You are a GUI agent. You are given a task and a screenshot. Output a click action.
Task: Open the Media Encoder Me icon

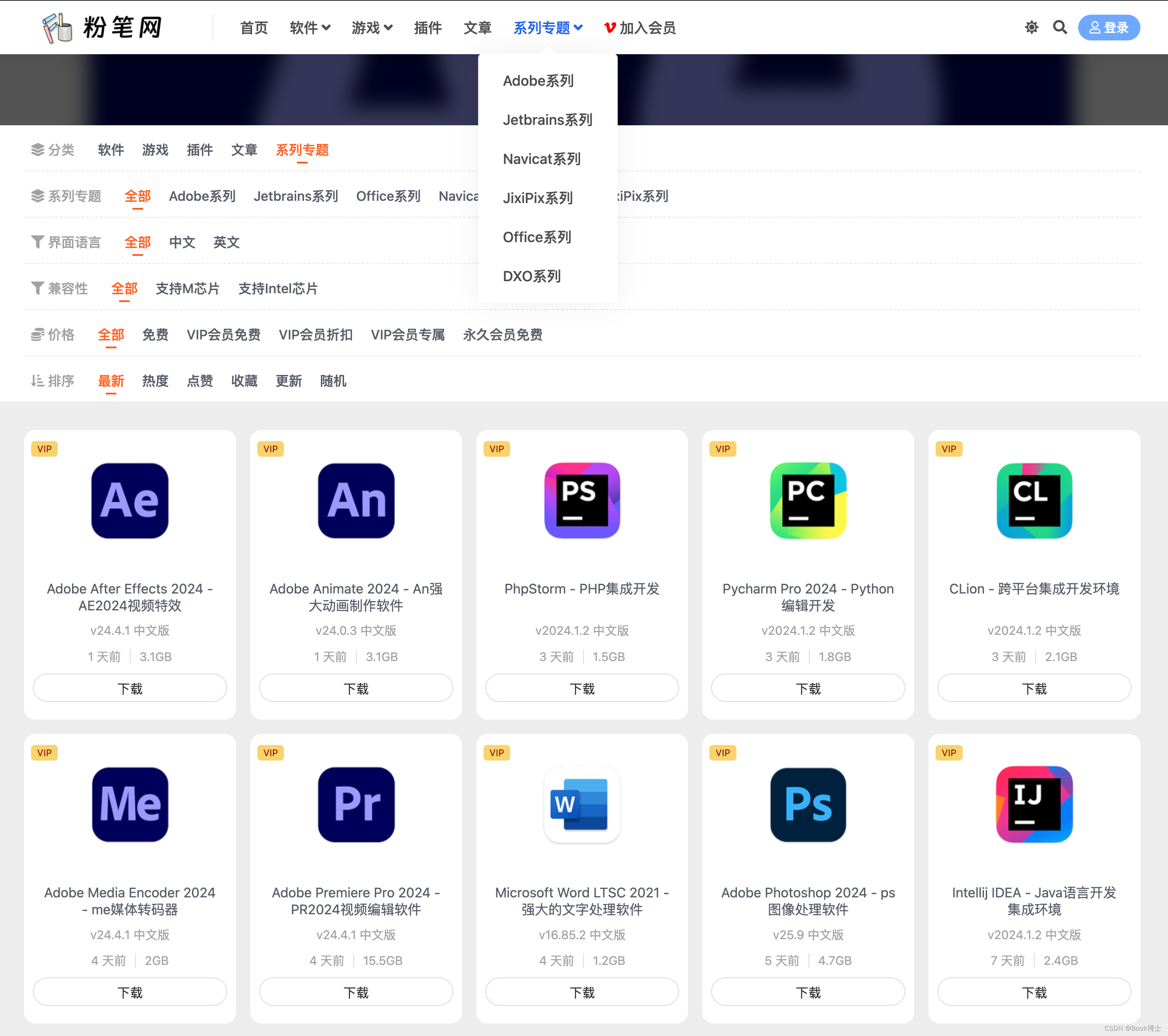(x=130, y=804)
